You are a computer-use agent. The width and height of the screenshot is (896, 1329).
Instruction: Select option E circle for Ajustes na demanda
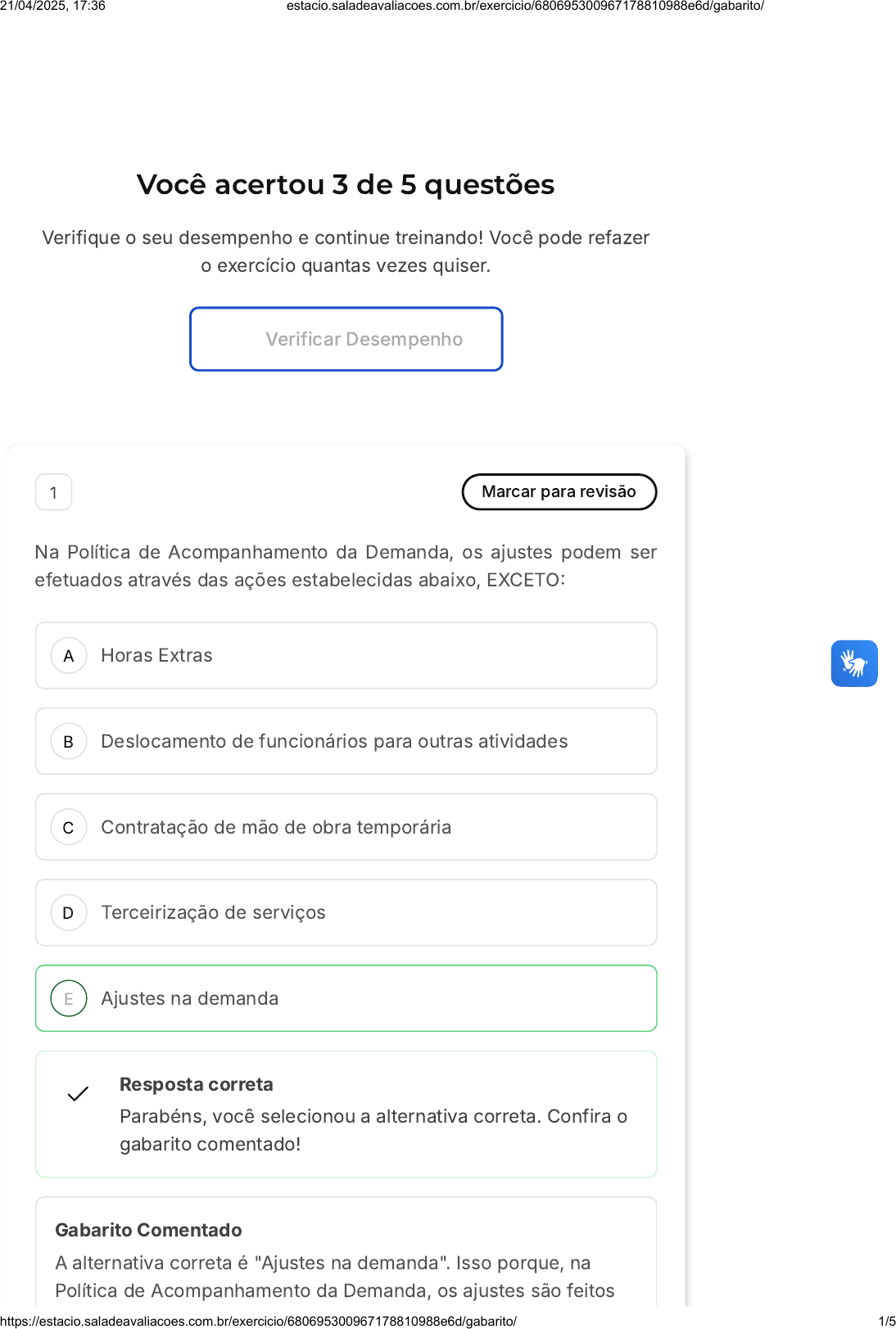69,999
